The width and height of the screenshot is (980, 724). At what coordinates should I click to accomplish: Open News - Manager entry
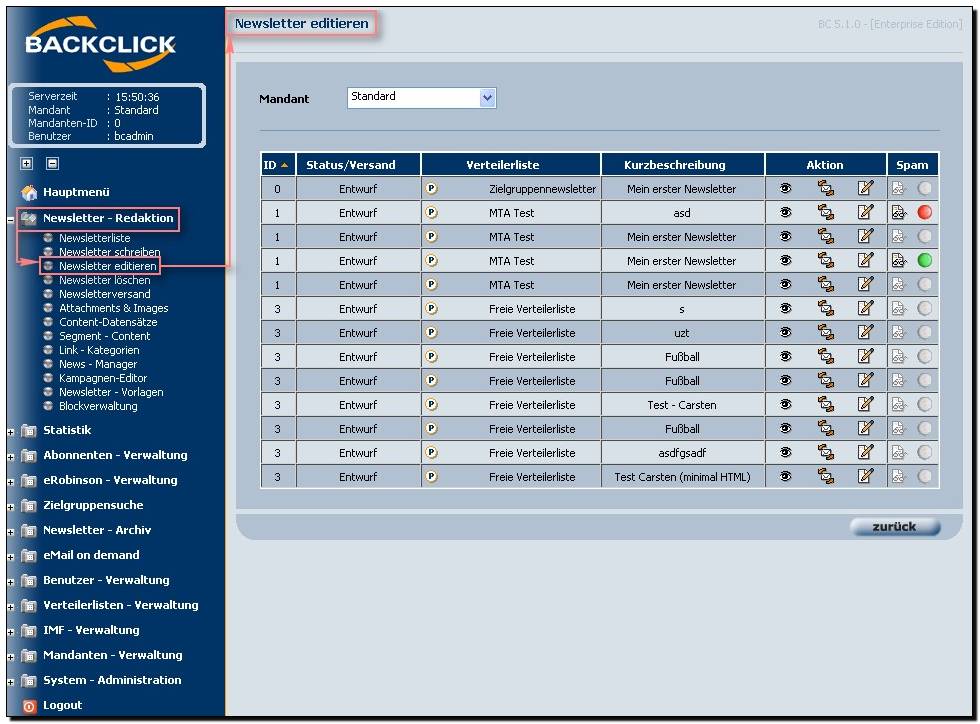(x=98, y=364)
